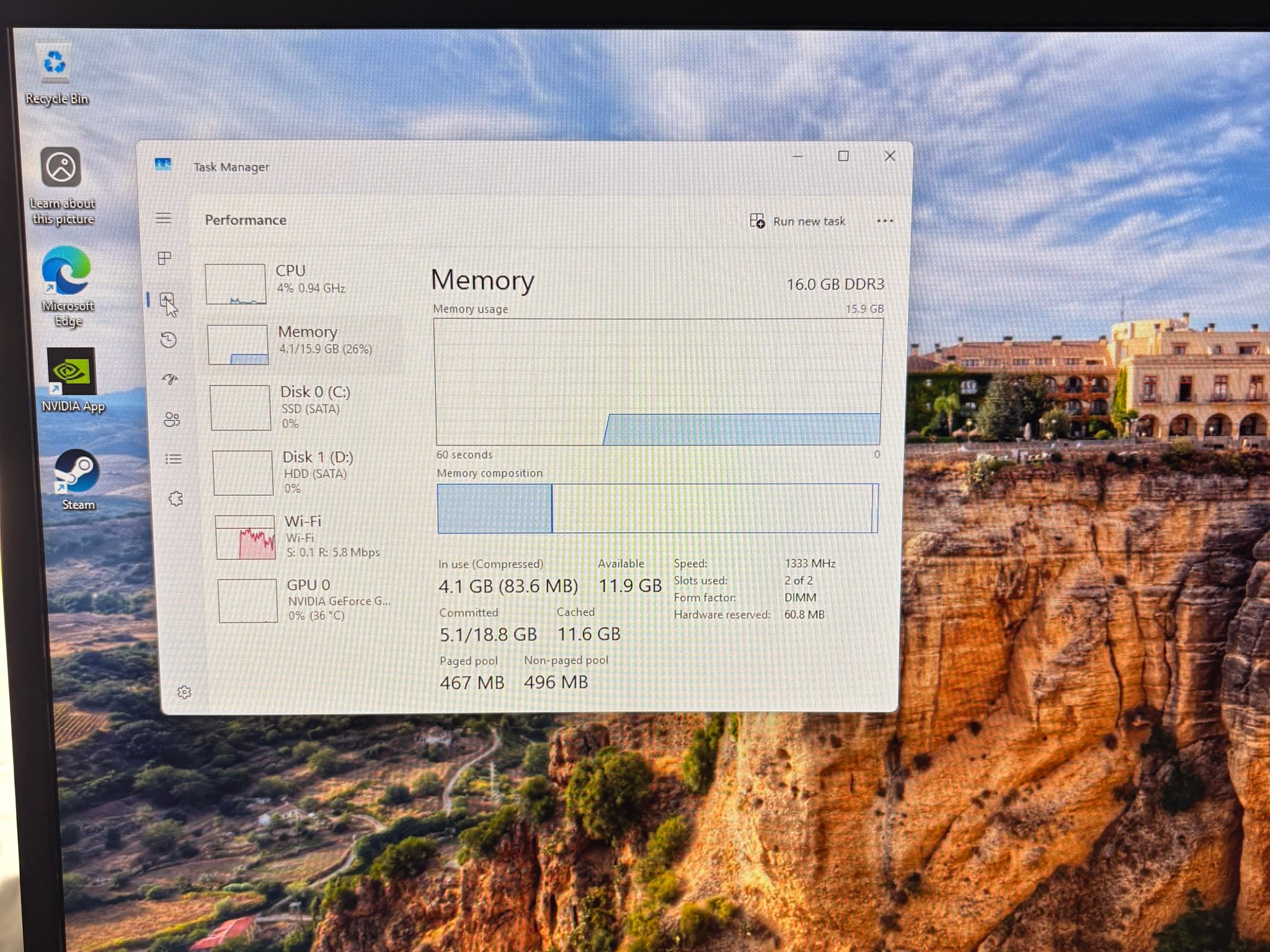Click the Performance page heading
This screenshot has height=952, width=1270.
[246, 220]
